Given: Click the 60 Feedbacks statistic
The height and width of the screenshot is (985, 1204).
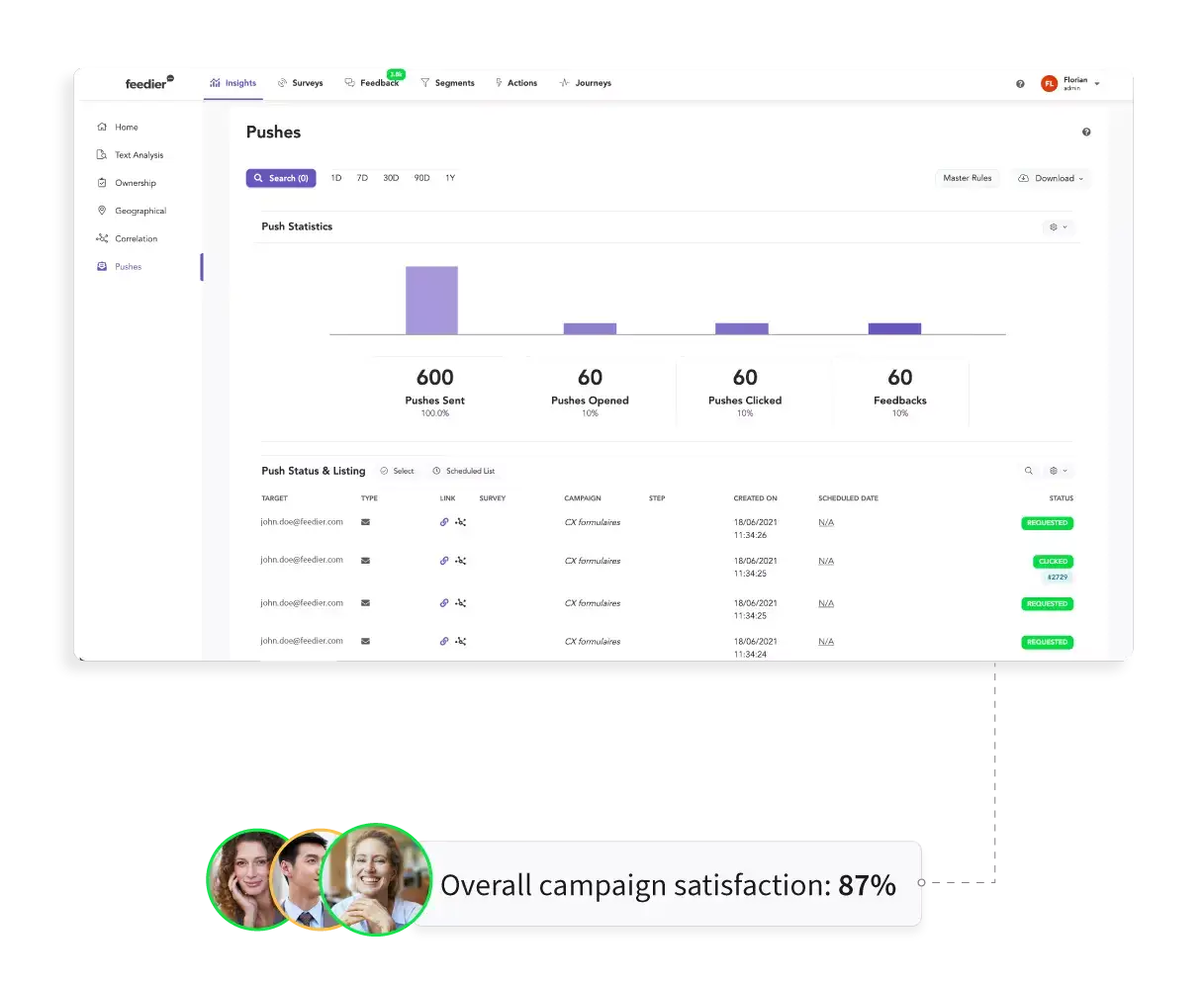Looking at the screenshot, I should 900,392.
